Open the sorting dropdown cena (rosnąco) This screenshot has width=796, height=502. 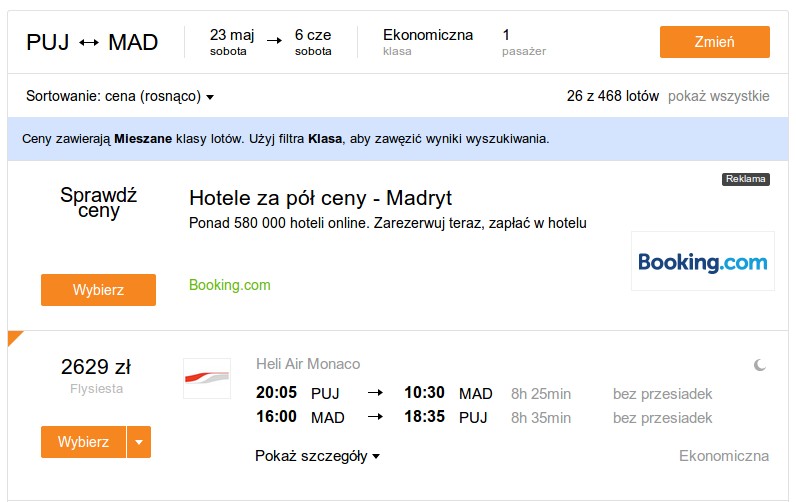tap(120, 96)
